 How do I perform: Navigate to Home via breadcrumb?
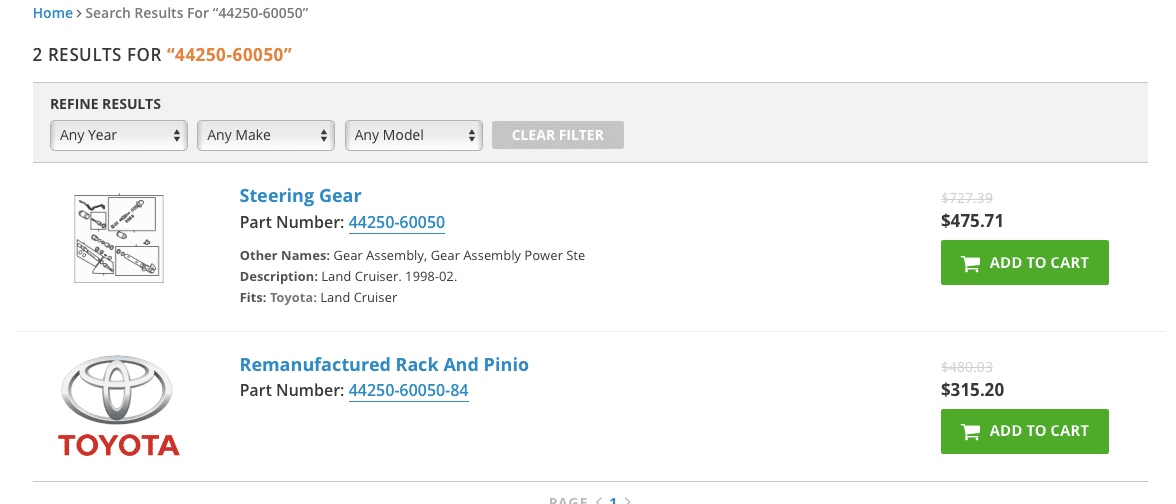click(52, 14)
